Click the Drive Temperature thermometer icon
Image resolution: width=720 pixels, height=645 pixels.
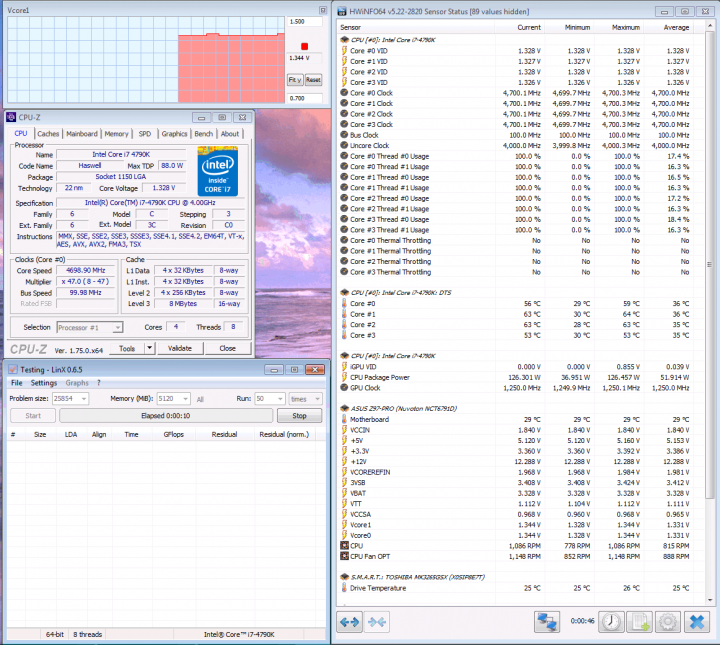click(344, 588)
